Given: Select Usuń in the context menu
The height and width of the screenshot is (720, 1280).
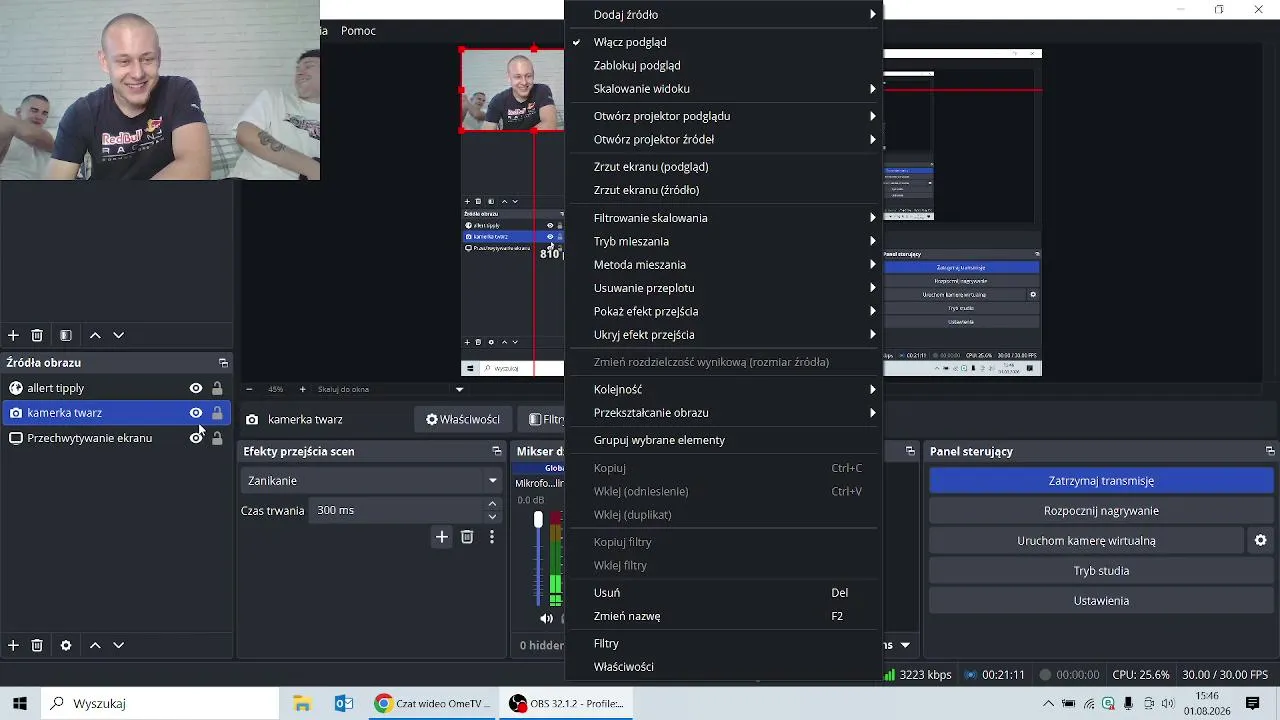Looking at the screenshot, I should [x=724, y=593].
